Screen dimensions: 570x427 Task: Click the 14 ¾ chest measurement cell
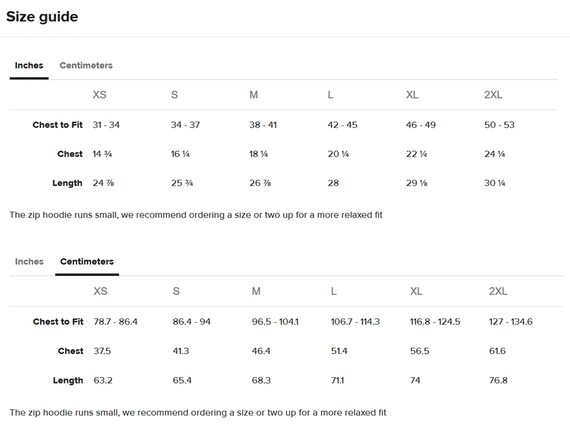[102, 154]
